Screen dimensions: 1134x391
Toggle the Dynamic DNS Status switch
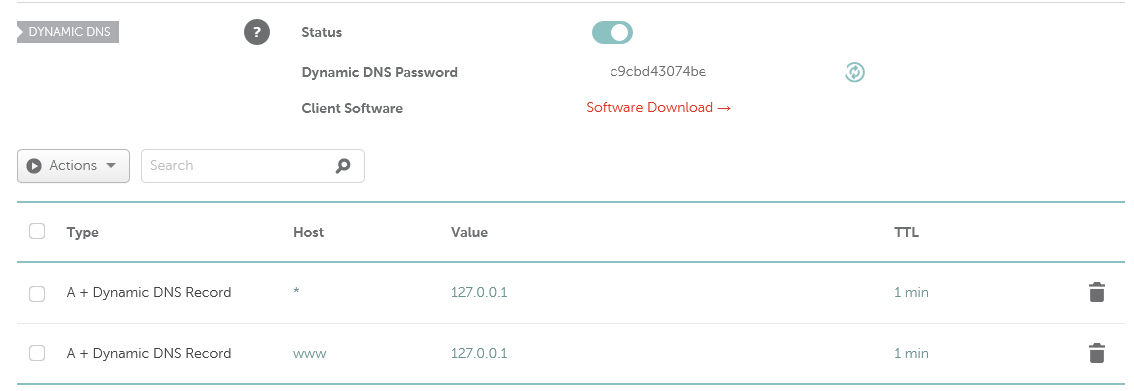tap(612, 33)
